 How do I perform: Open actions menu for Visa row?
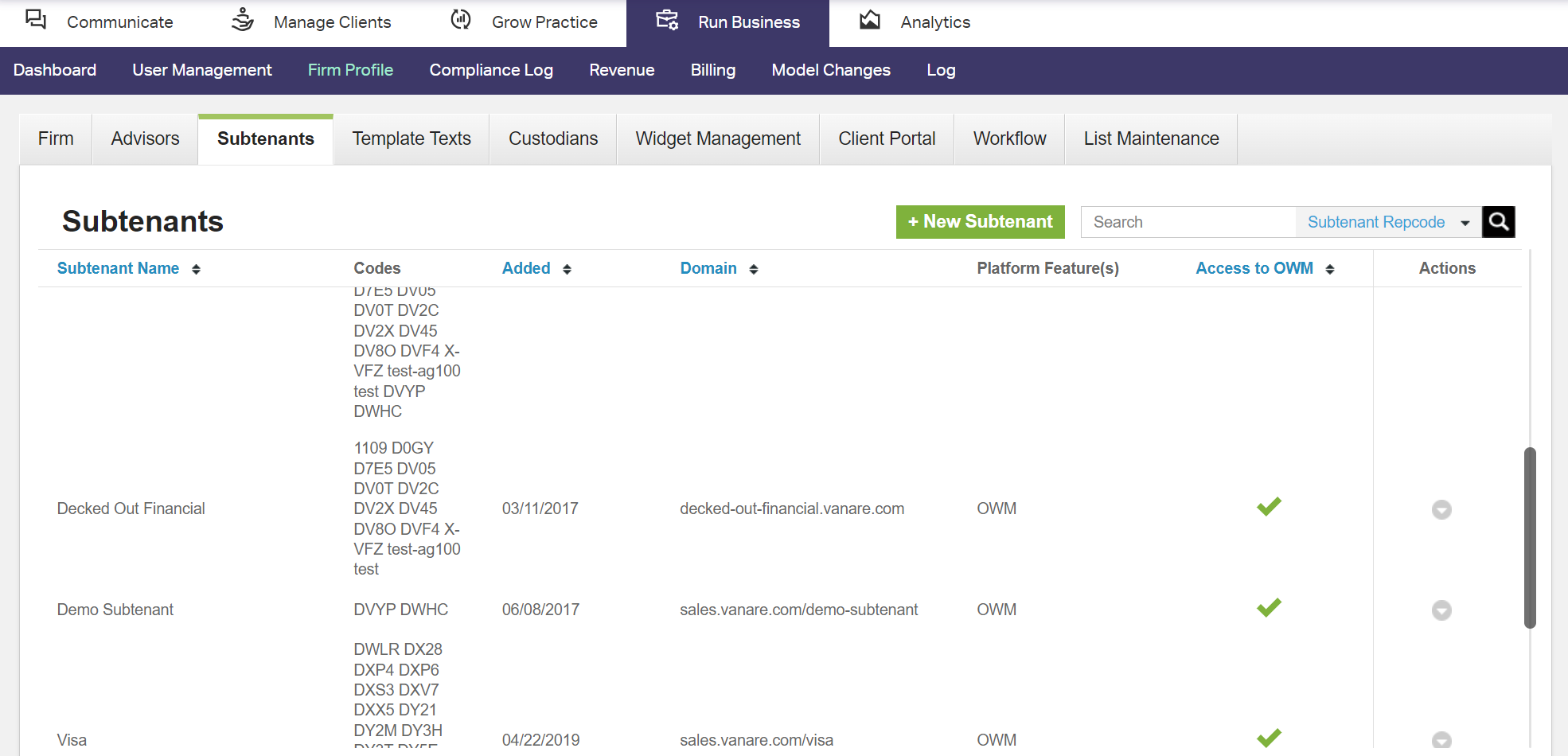1441,741
